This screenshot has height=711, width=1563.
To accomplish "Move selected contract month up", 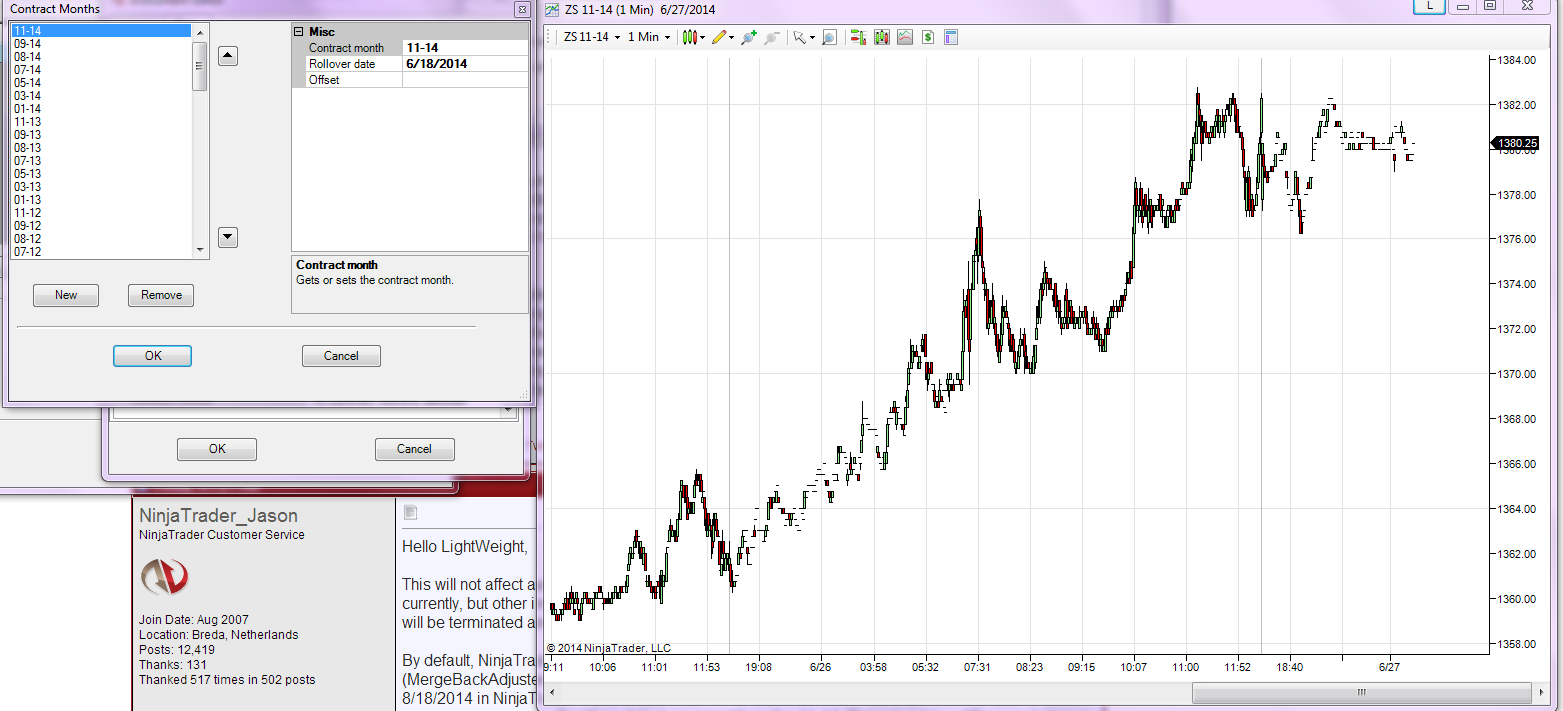I will click(228, 56).
